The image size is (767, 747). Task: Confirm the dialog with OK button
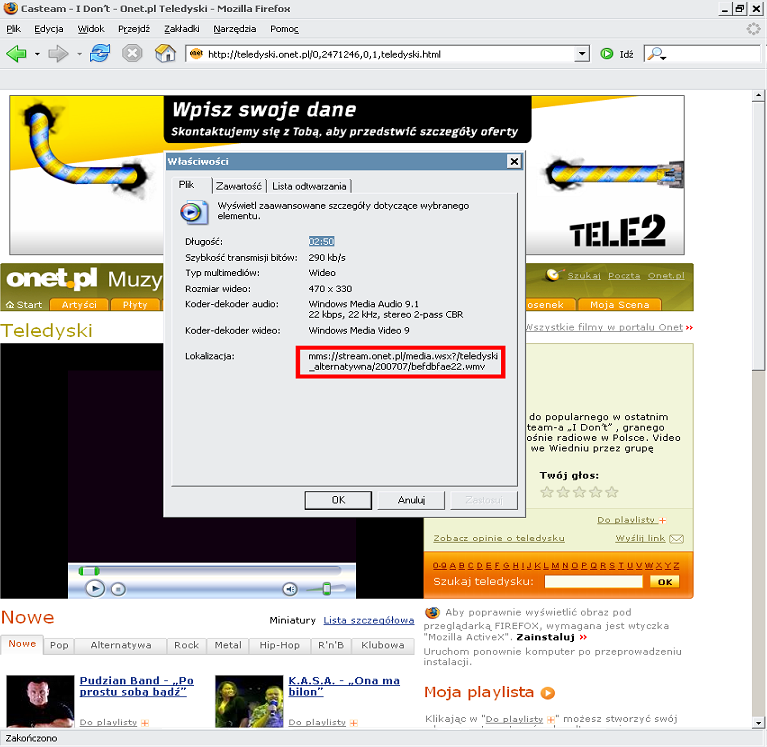pyautogui.click(x=338, y=500)
